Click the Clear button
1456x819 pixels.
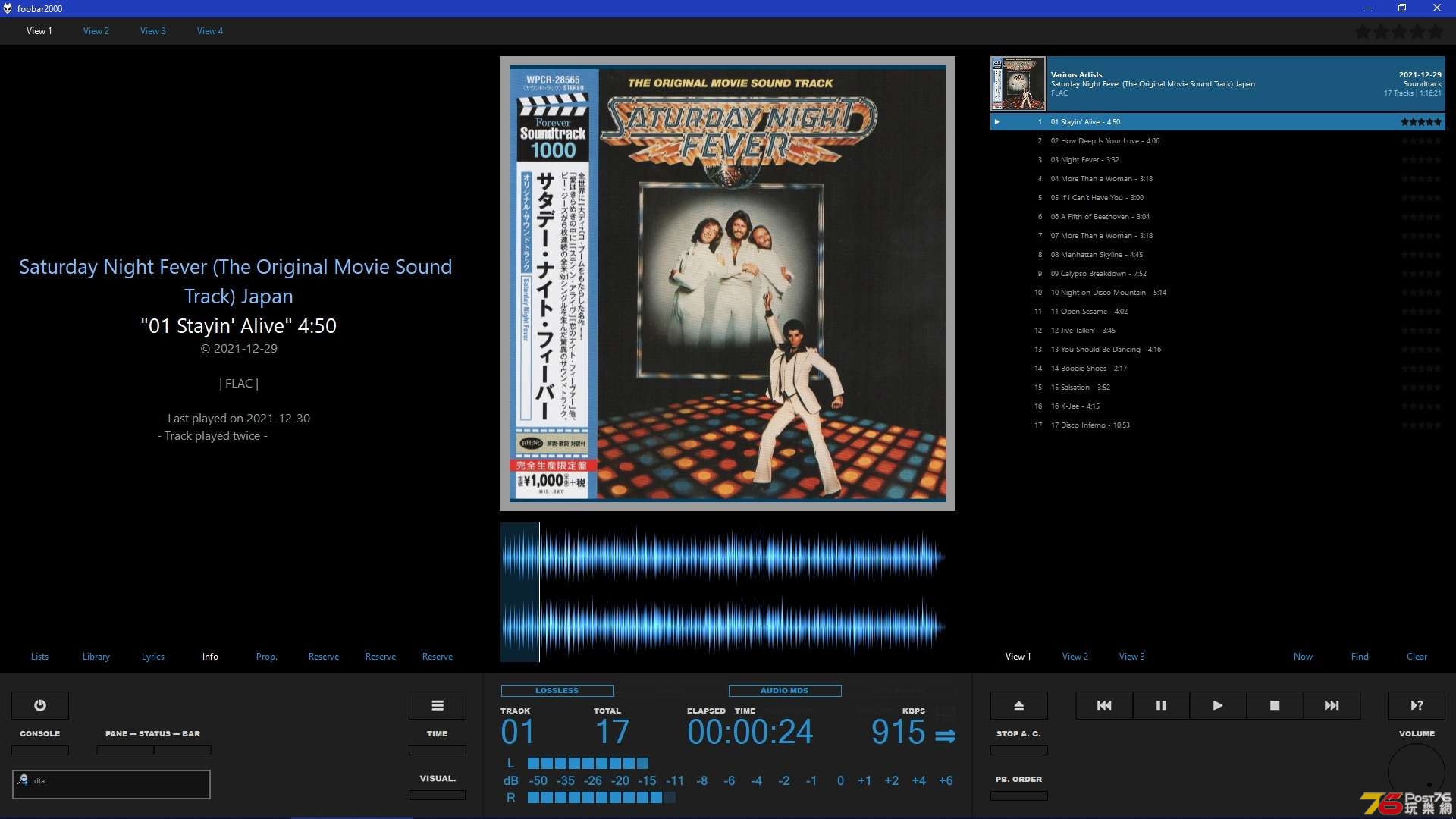point(1417,657)
